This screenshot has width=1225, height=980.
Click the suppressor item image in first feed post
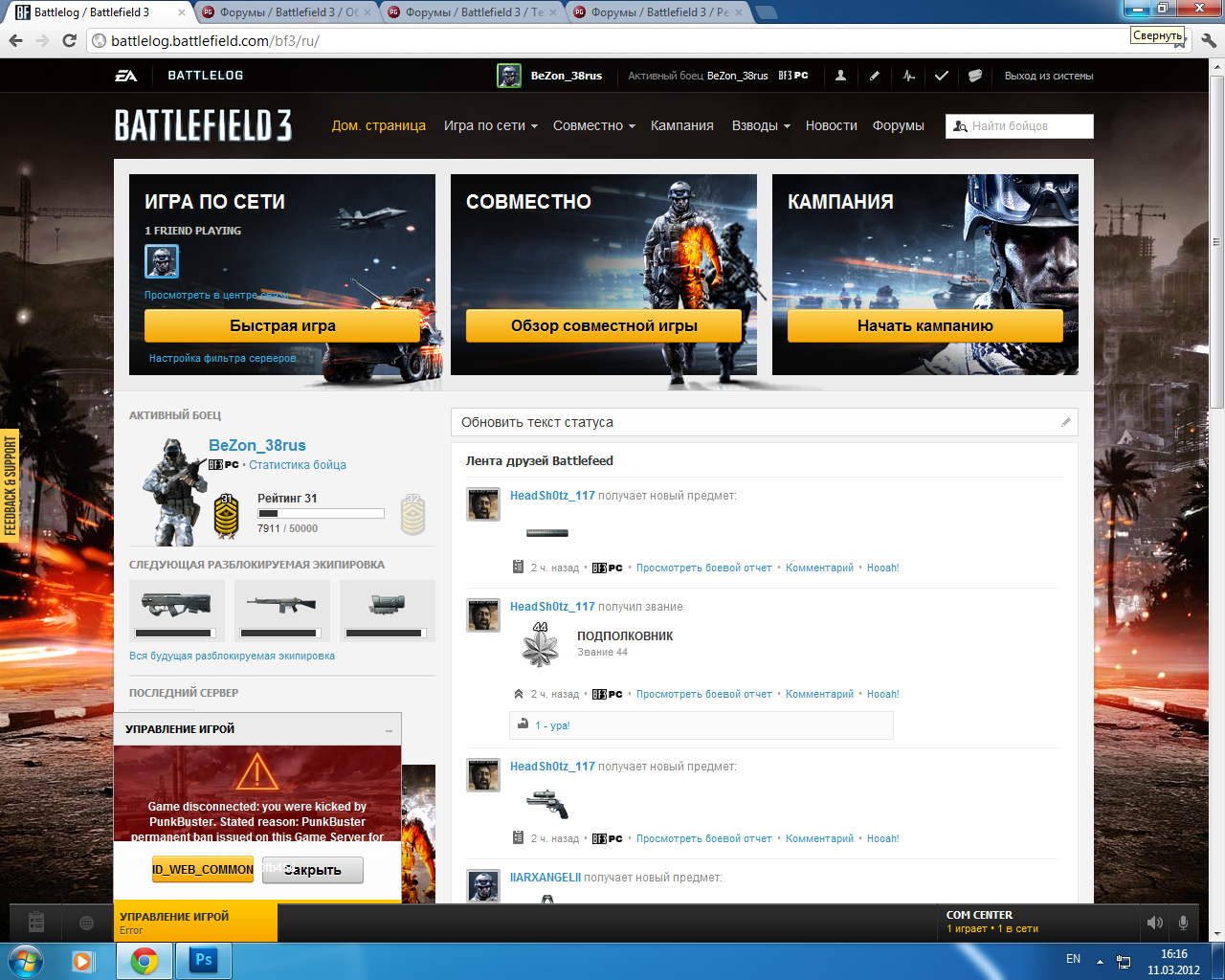click(547, 532)
